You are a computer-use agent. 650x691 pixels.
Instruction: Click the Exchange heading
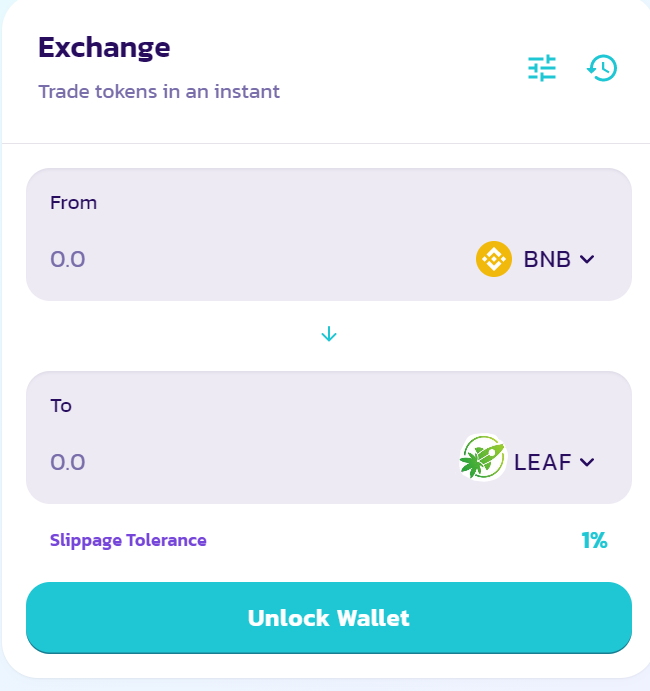point(104,48)
